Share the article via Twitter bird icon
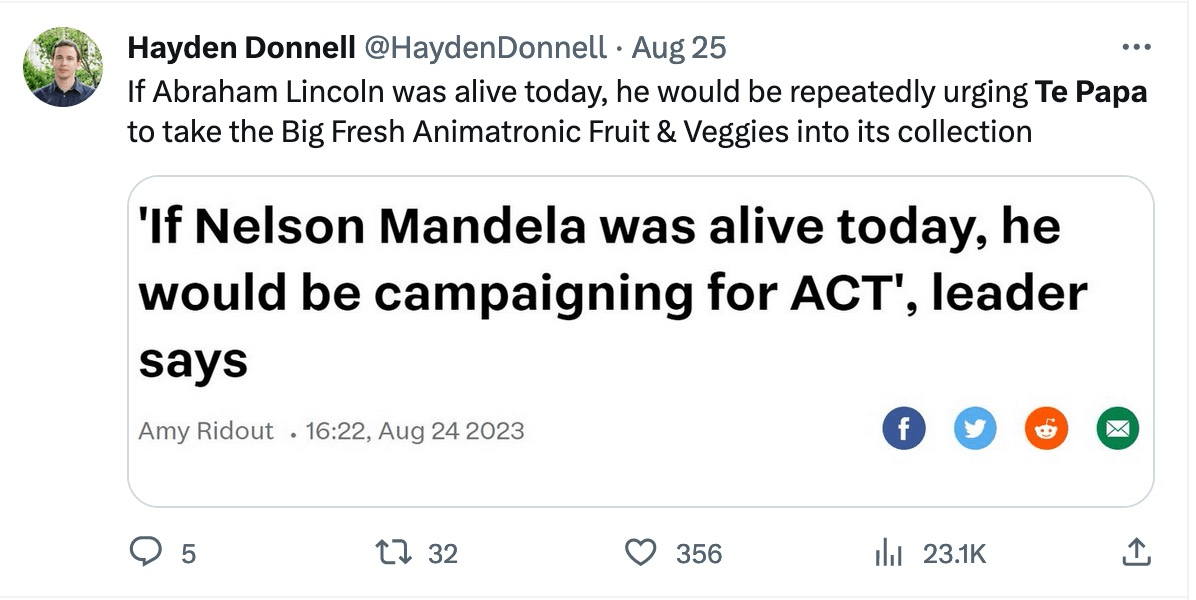 [975, 429]
